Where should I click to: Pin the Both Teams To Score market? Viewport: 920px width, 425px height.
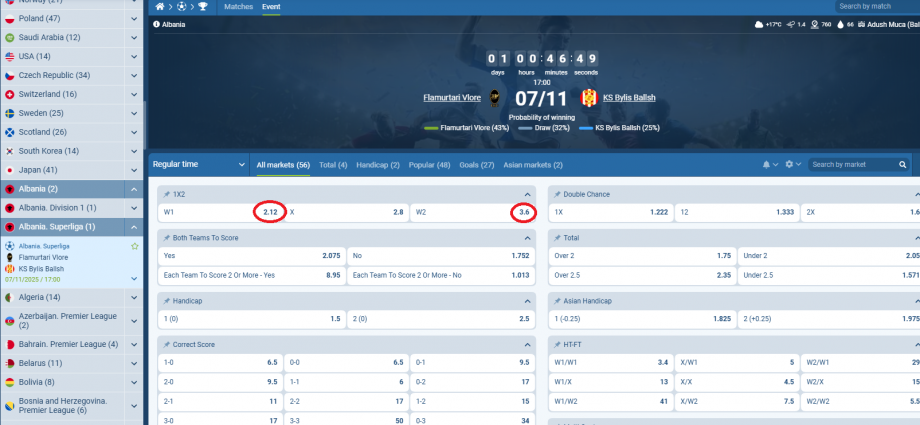point(167,238)
